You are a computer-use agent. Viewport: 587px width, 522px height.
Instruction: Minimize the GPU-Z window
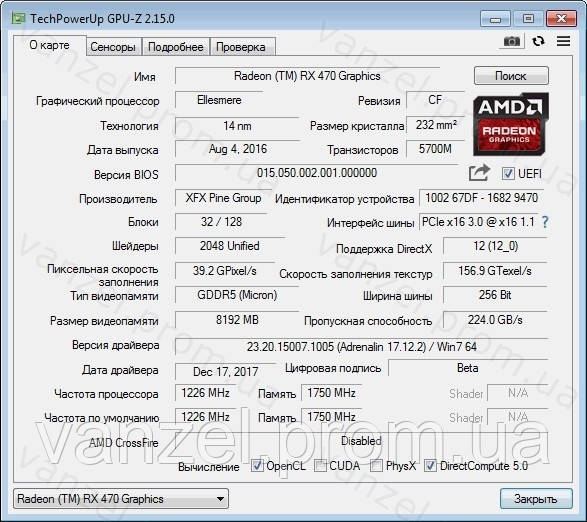click(495, 19)
